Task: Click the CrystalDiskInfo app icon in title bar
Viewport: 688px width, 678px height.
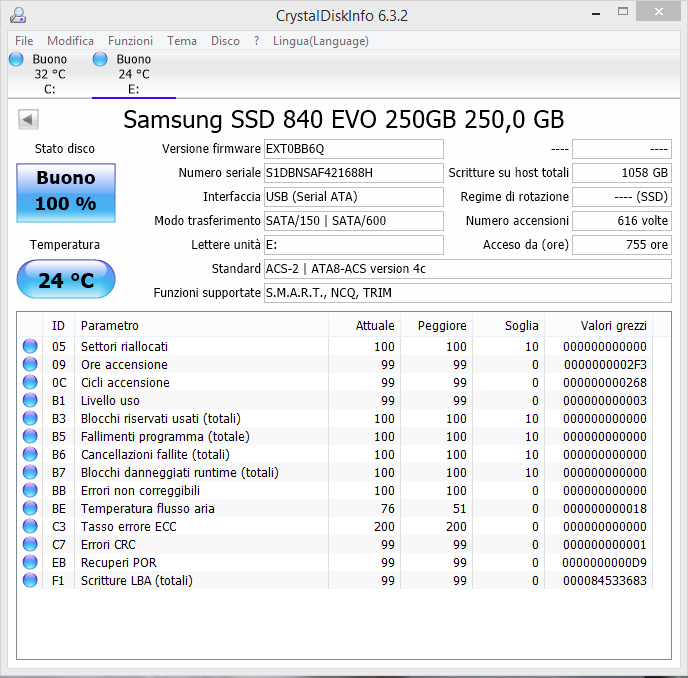Action: pyautogui.click(x=18, y=15)
